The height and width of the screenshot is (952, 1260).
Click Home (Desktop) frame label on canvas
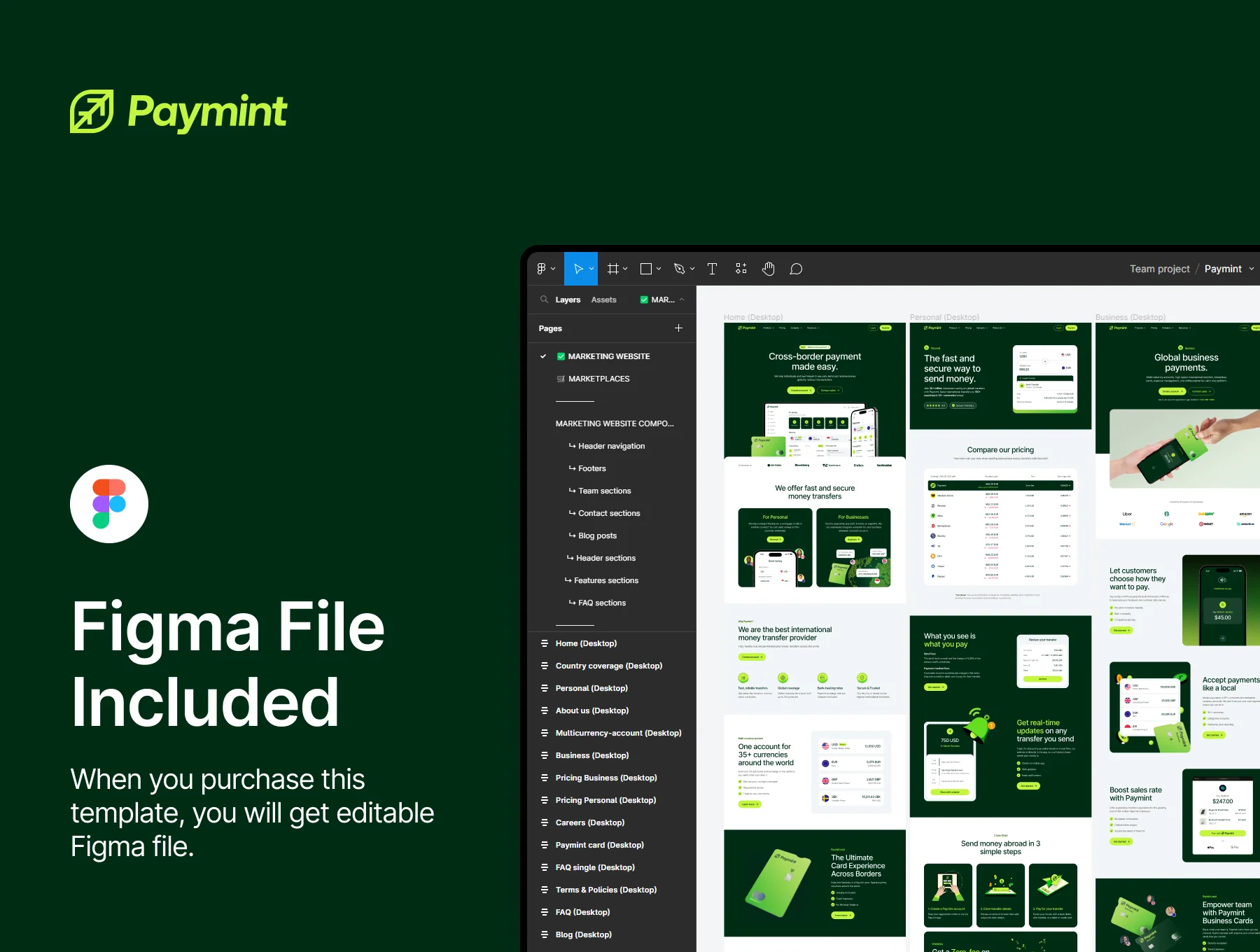pos(753,317)
